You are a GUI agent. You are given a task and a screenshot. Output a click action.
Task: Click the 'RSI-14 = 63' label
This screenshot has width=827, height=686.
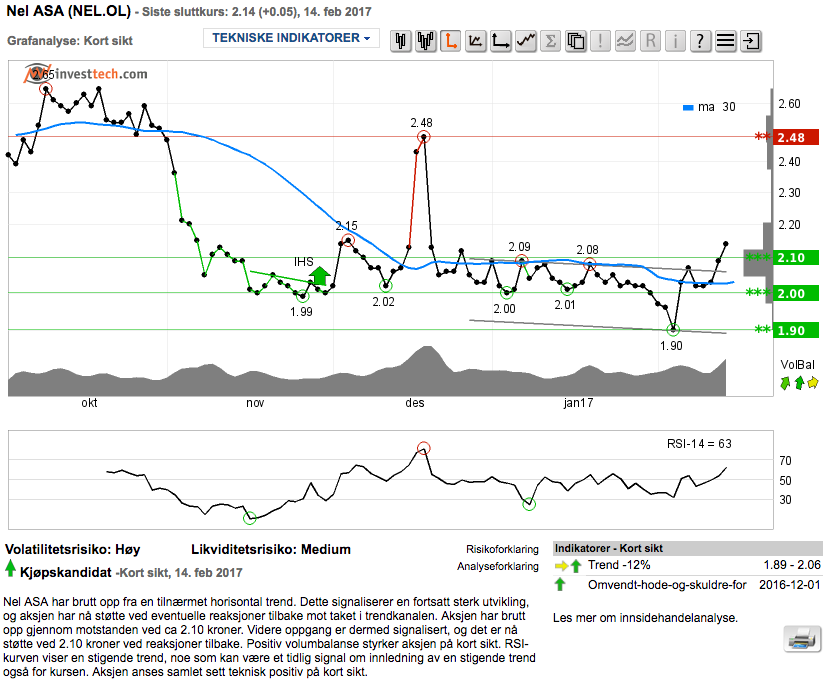[x=699, y=444]
